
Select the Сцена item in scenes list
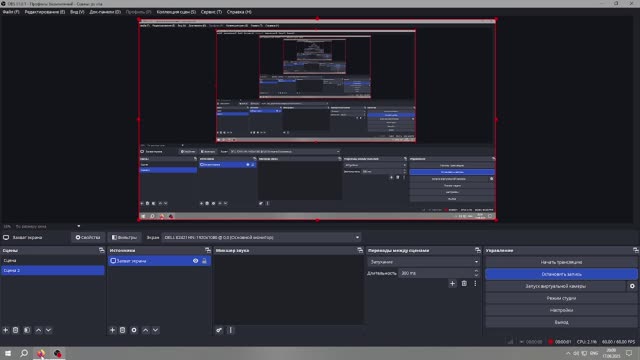(x=53, y=260)
